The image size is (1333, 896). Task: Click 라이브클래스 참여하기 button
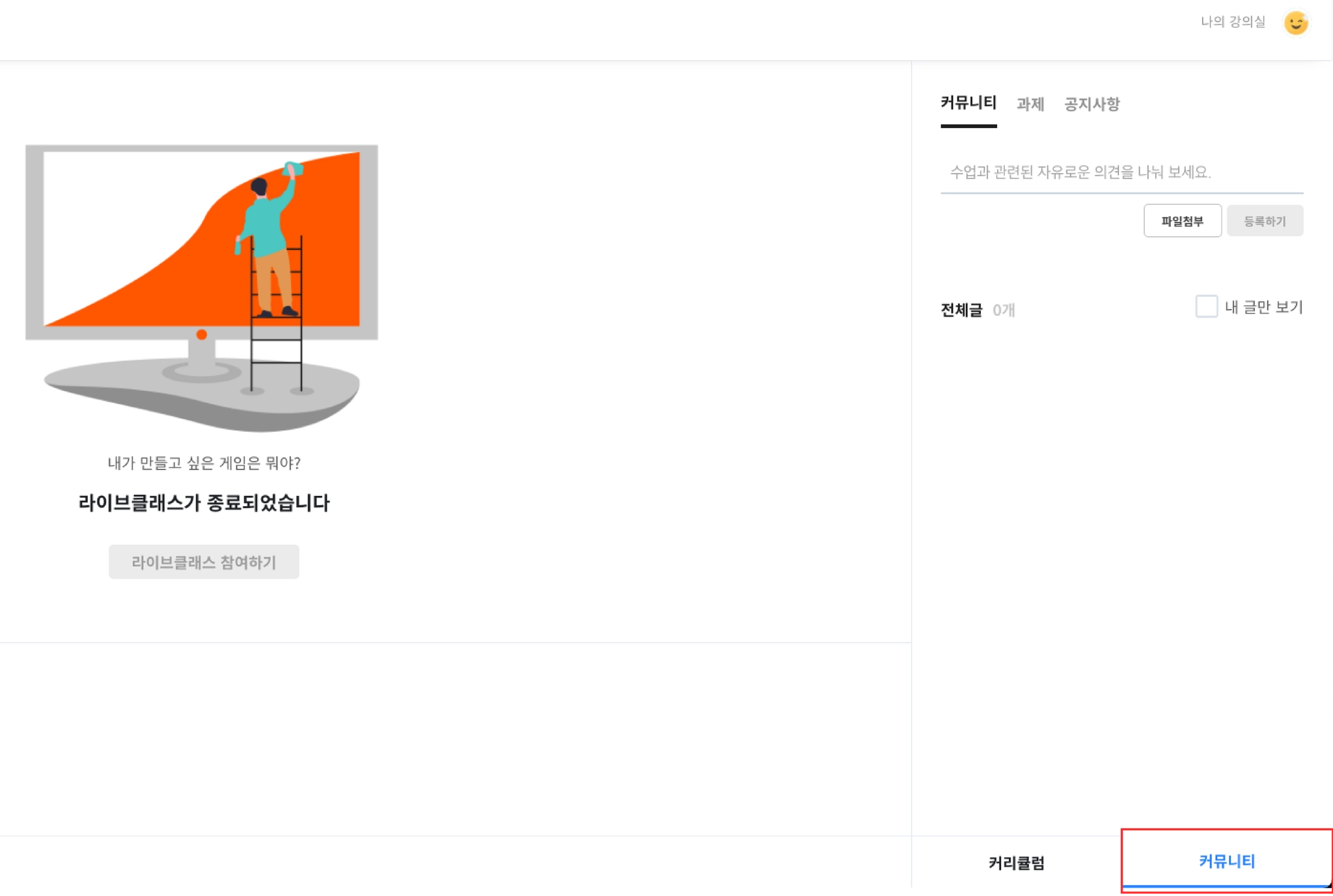[204, 562]
